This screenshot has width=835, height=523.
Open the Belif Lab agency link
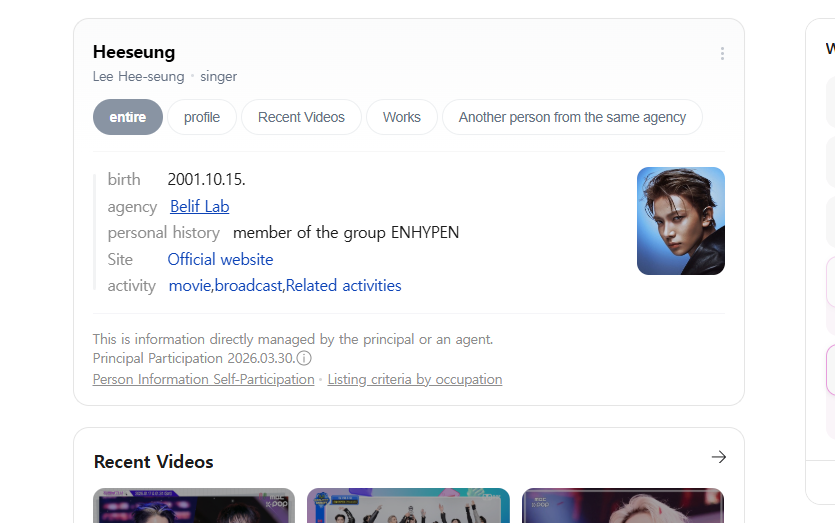200,206
